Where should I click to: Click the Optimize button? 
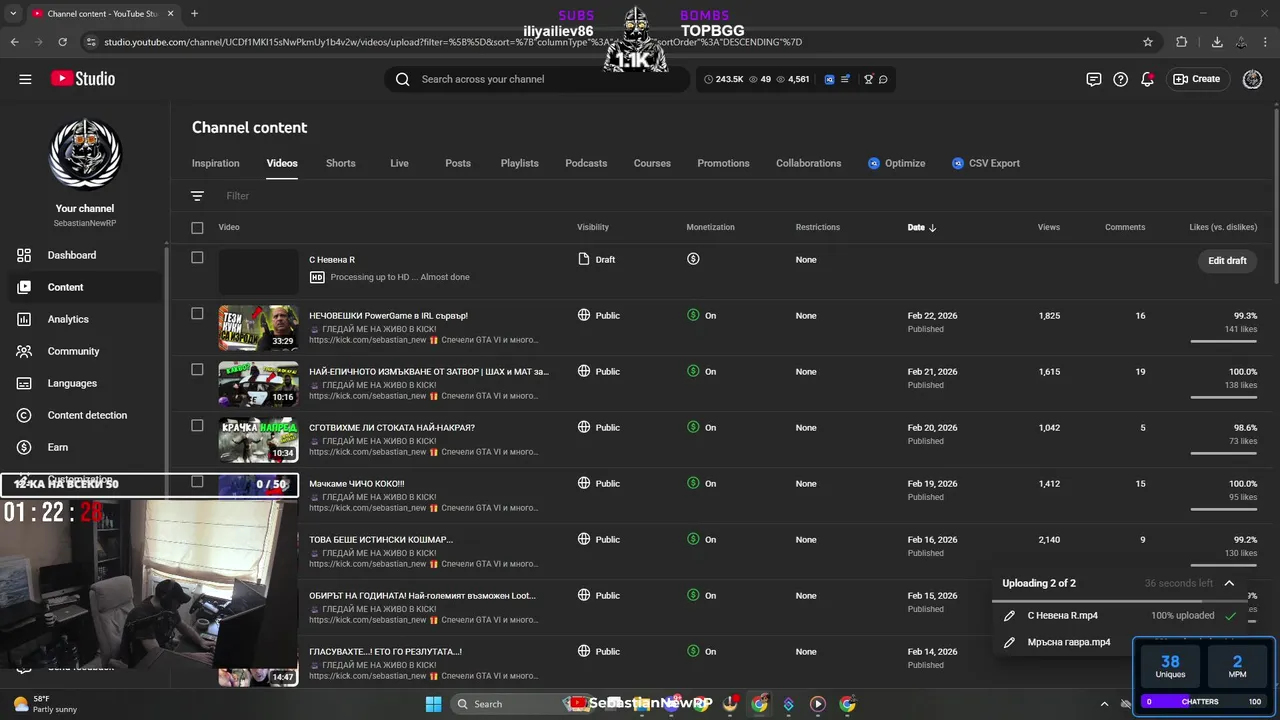(x=896, y=163)
